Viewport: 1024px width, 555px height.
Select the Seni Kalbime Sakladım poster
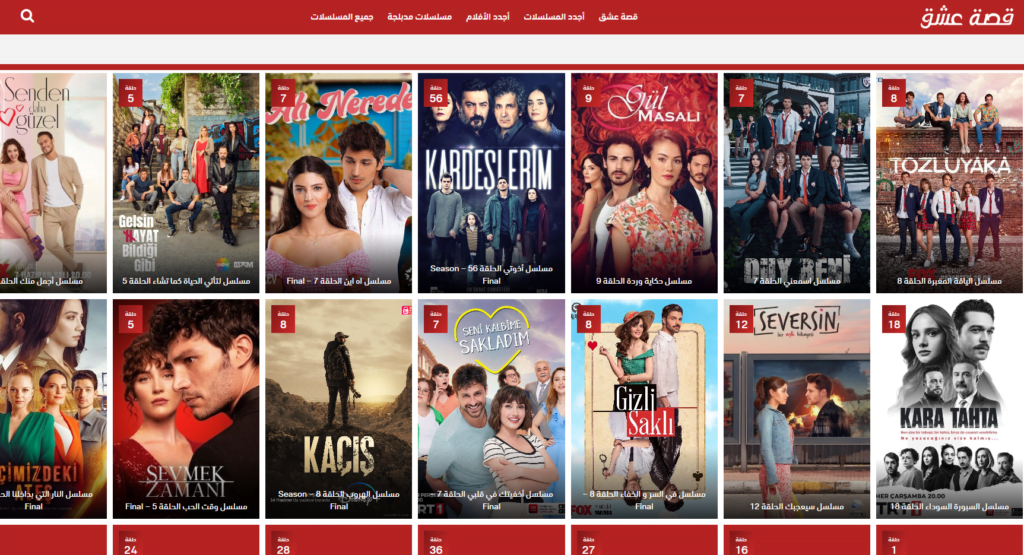click(x=491, y=410)
